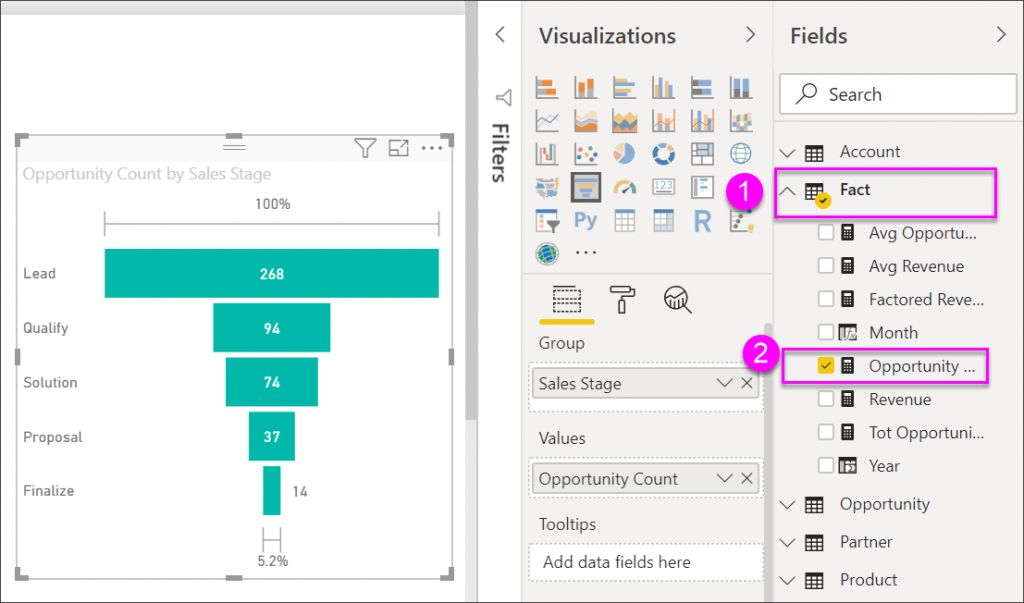Select the card 123 visualization
The height and width of the screenshot is (603, 1024).
(663, 187)
